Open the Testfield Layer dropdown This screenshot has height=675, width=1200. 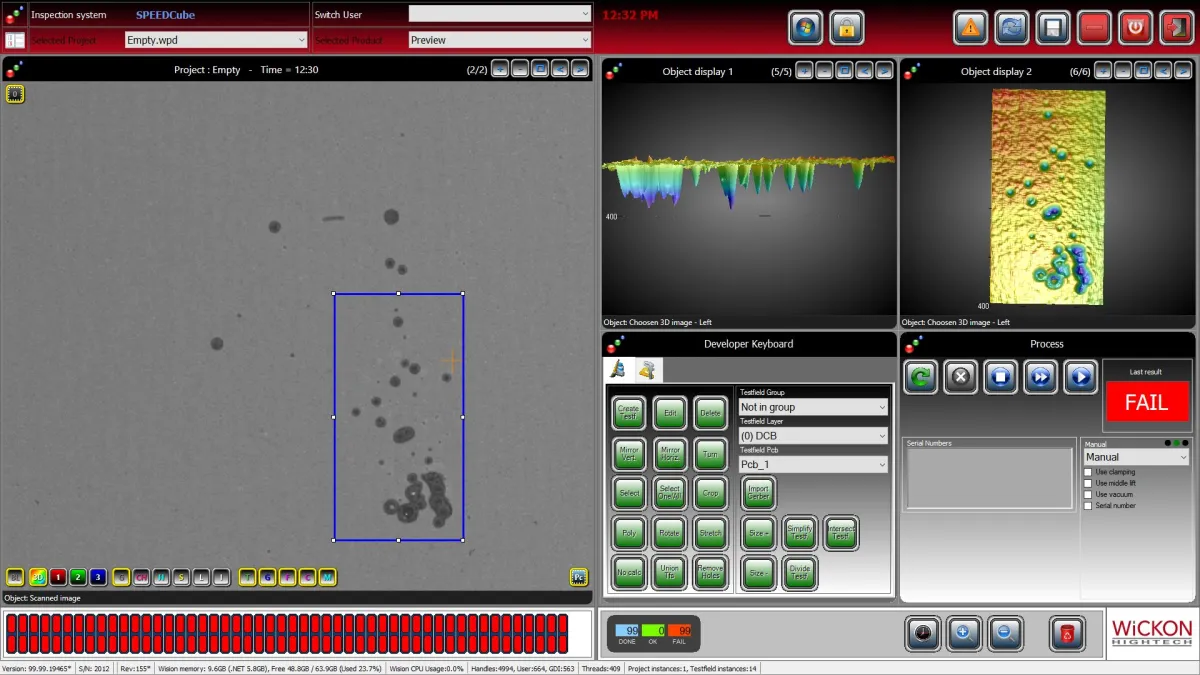813,436
